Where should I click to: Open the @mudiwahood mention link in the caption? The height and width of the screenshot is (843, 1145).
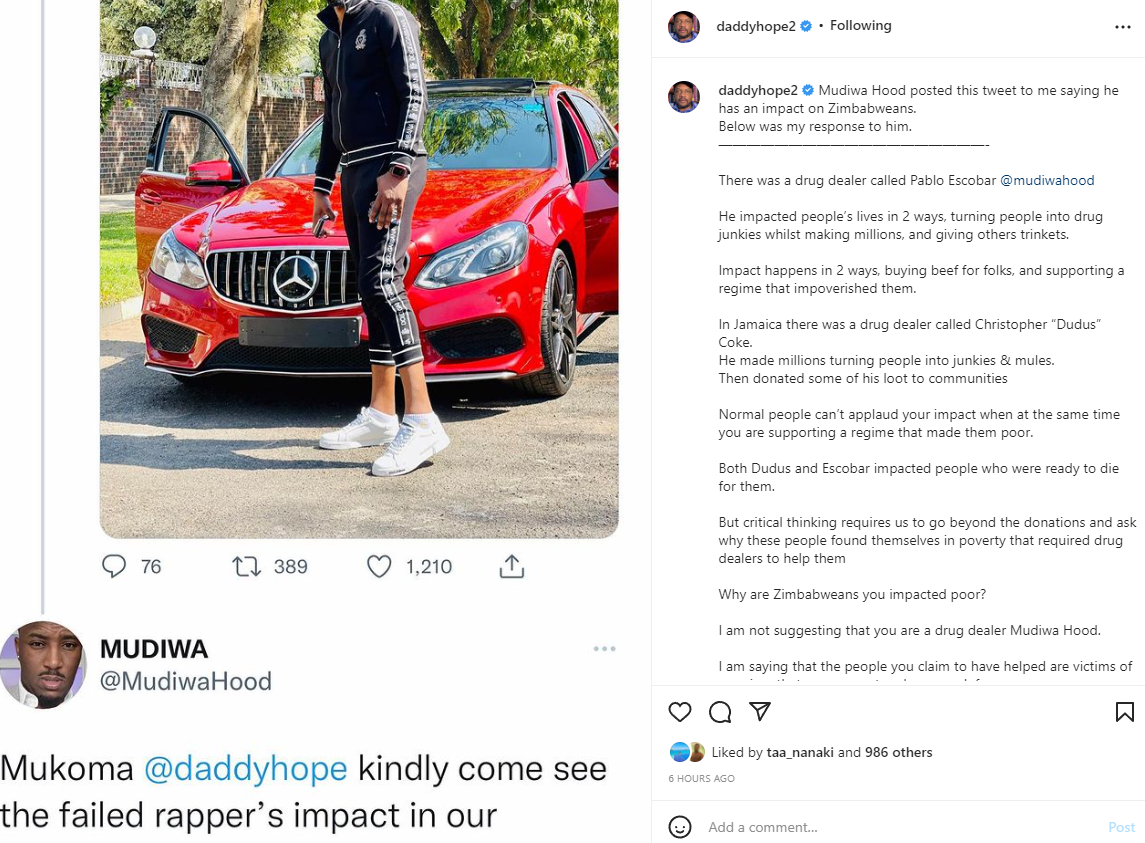click(1046, 180)
